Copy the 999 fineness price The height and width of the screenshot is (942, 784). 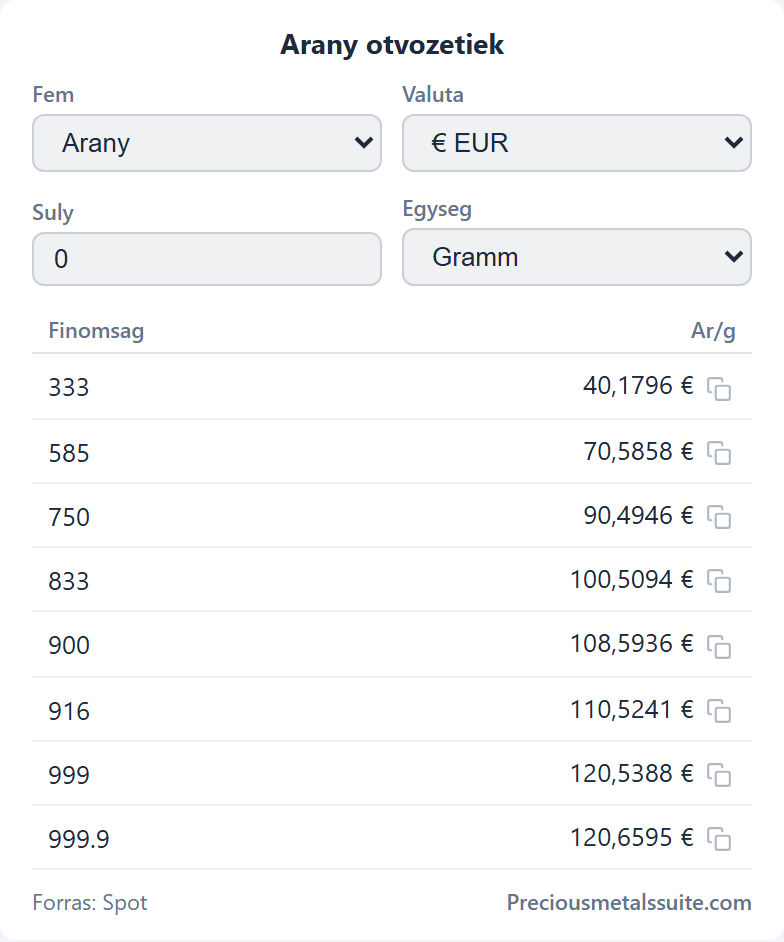pyautogui.click(x=719, y=775)
